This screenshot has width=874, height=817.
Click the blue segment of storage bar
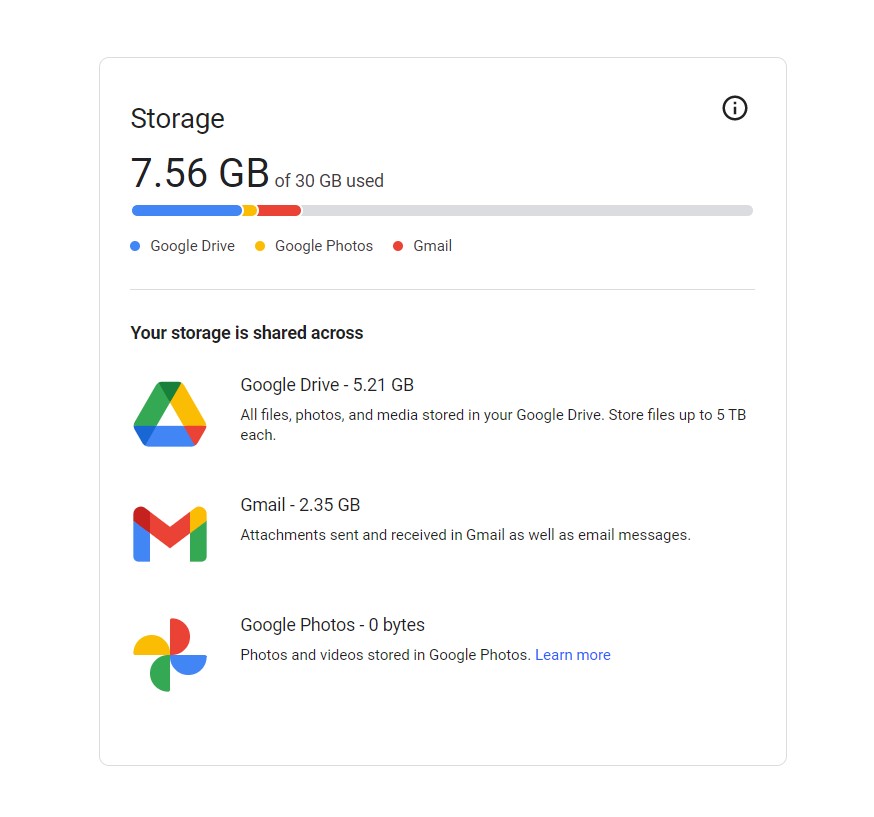pos(186,210)
